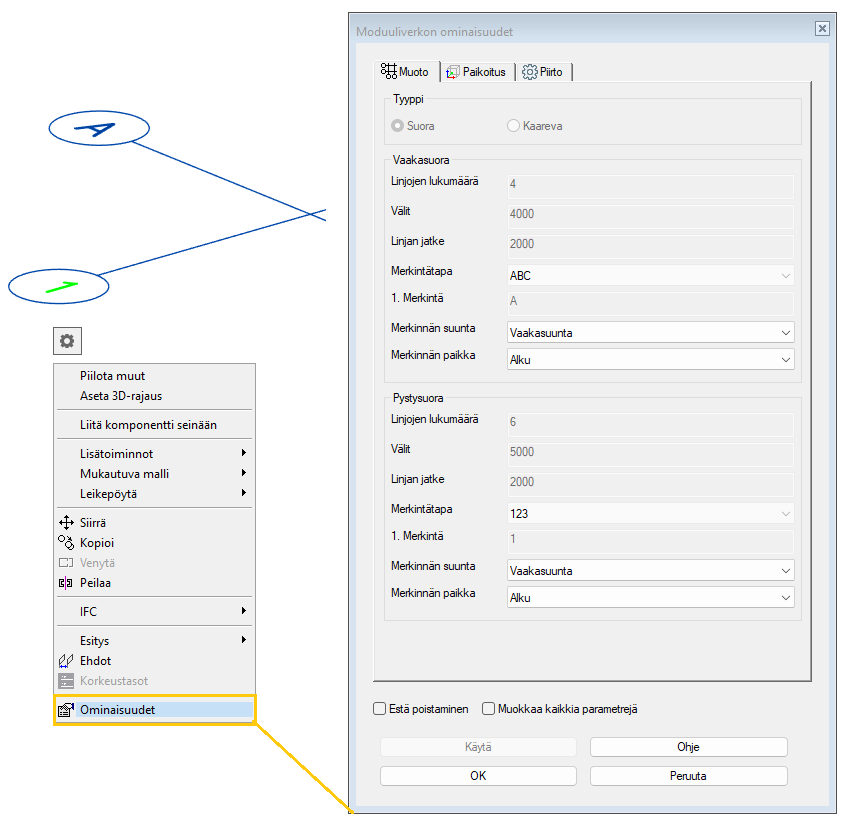This screenshot has height=826, width=848.
Task: Open Vaakasuora Merkinnän suunta dropdown
Action: pos(651,332)
